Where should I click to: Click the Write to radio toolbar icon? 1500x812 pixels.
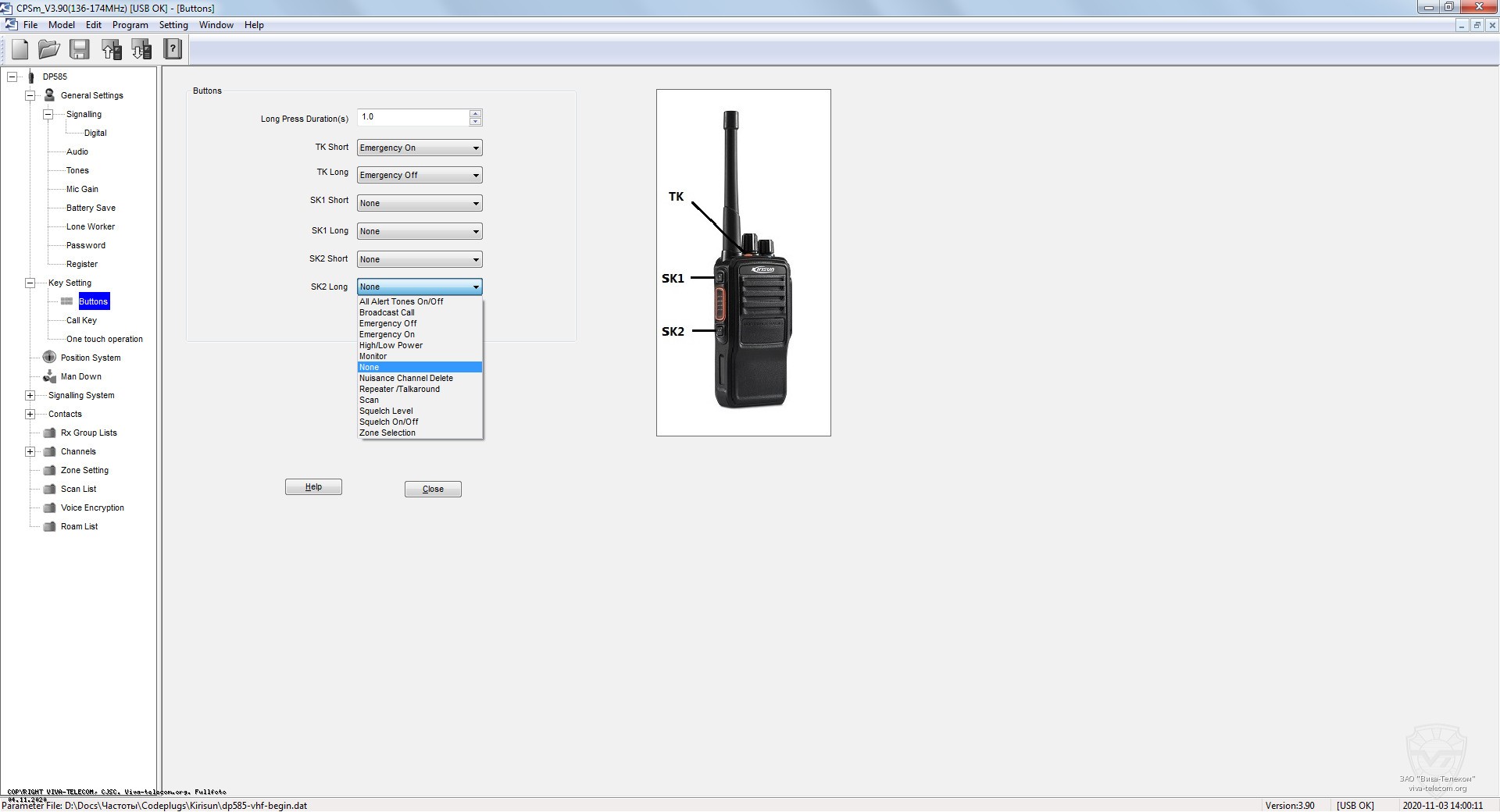click(141, 50)
